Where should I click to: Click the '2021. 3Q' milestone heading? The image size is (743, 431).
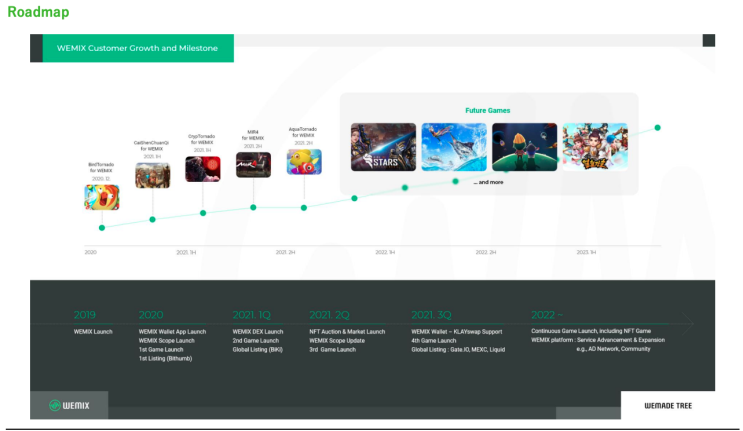[432, 315]
